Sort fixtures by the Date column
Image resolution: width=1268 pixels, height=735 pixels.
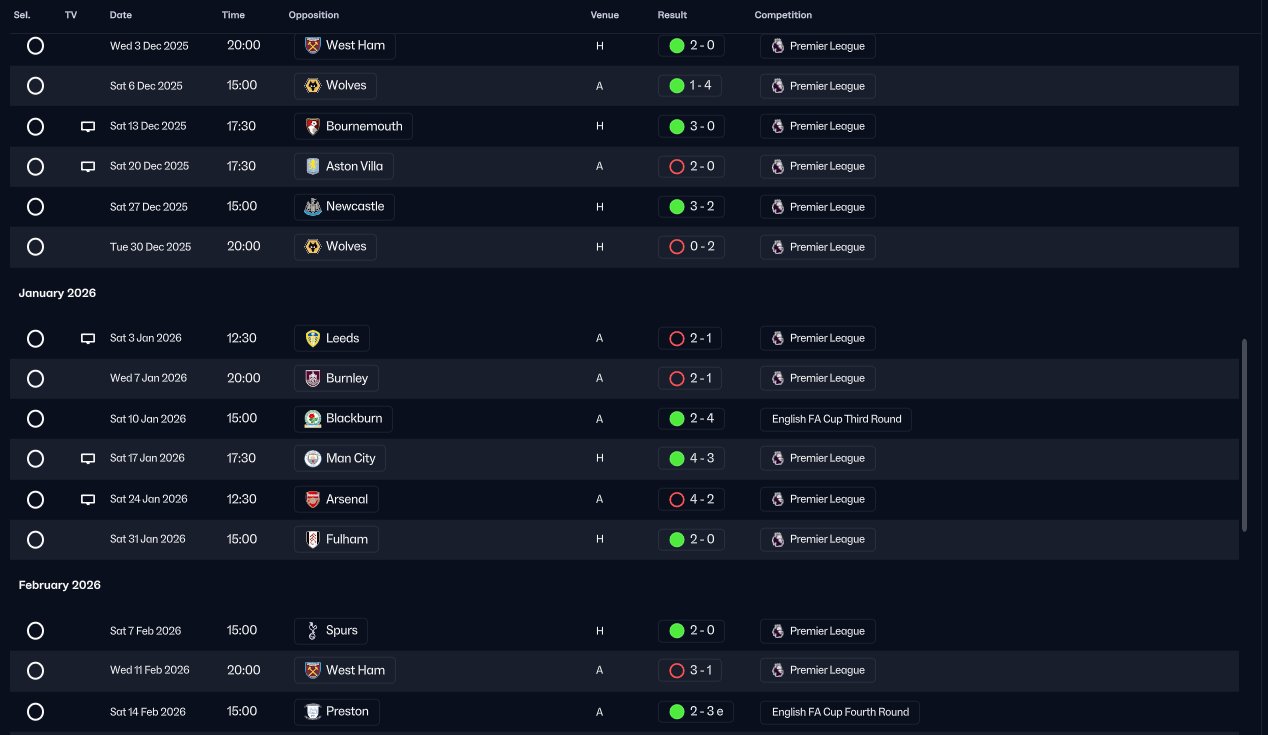pos(120,15)
